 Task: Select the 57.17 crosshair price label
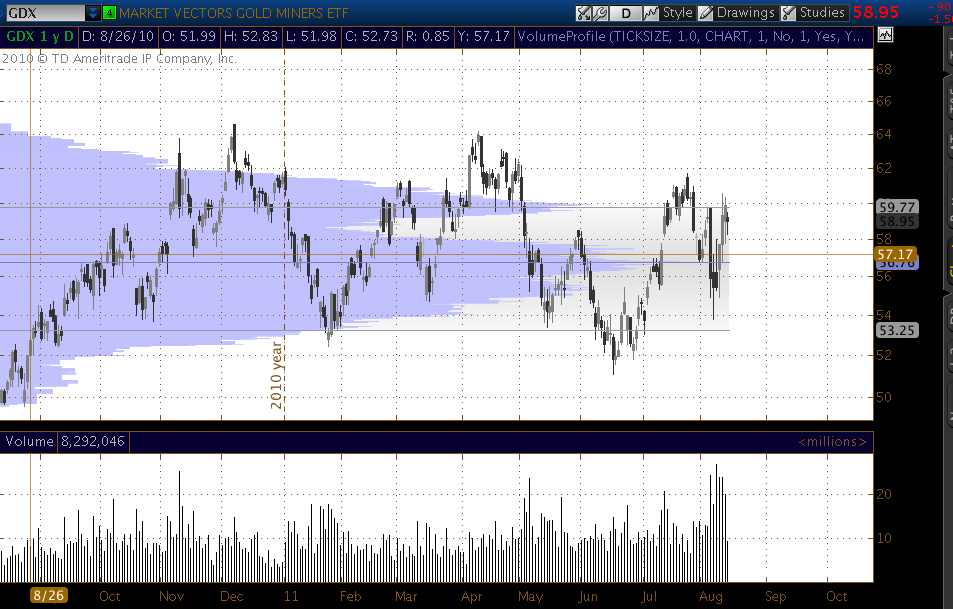(896, 255)
